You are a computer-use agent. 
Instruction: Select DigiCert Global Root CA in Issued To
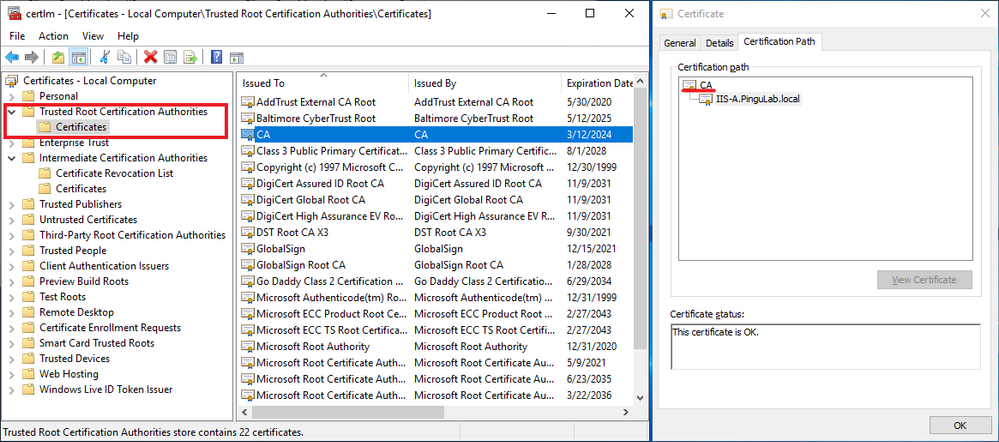click(311, 200)
